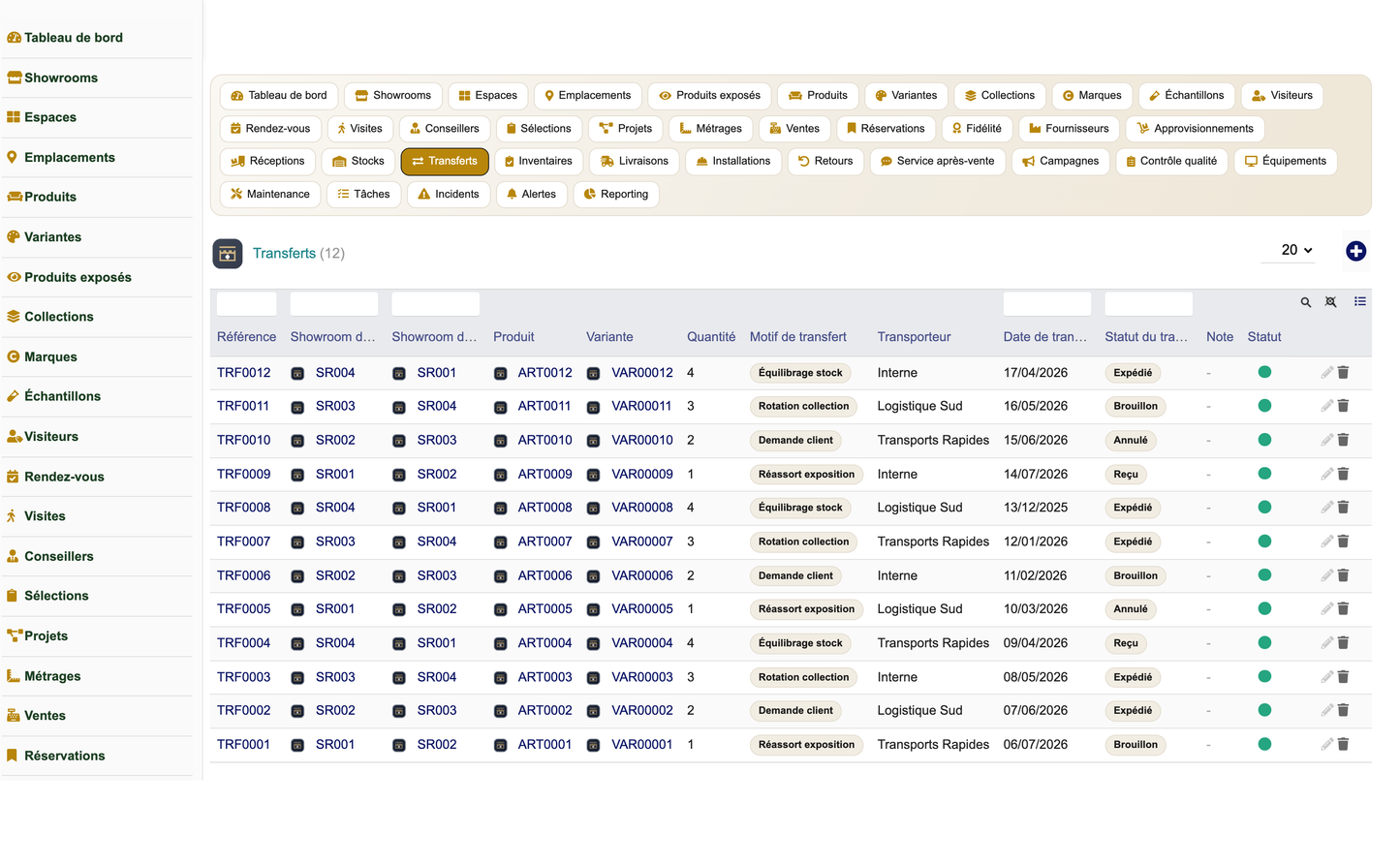The image size is (1400, 866).
Task: Click the clear-filters icon beside the search magnifier
Action: point(1331,302)
